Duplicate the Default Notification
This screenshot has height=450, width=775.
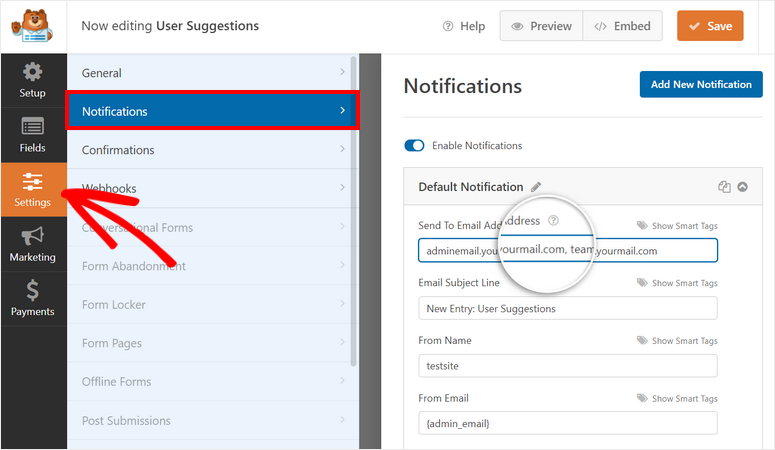tap(724, 187)
